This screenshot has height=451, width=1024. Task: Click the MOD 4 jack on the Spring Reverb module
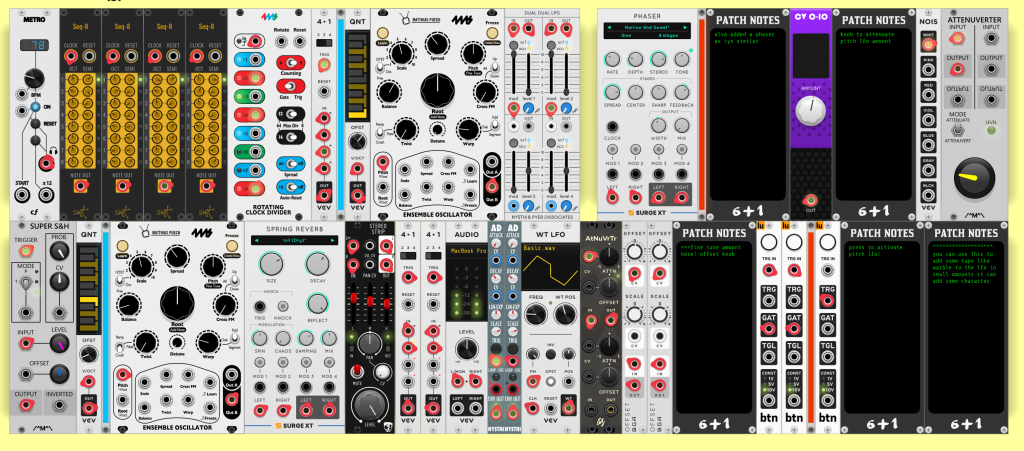[329, 388]
